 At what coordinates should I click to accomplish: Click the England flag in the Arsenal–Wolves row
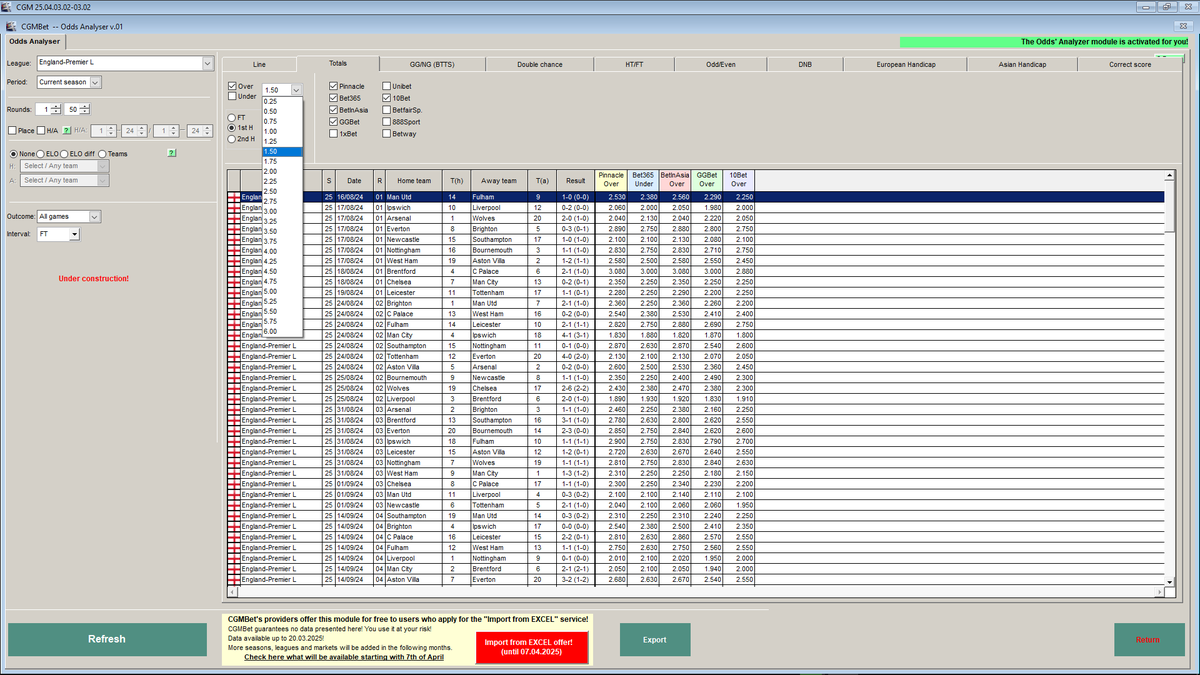(x=235, y=218)
